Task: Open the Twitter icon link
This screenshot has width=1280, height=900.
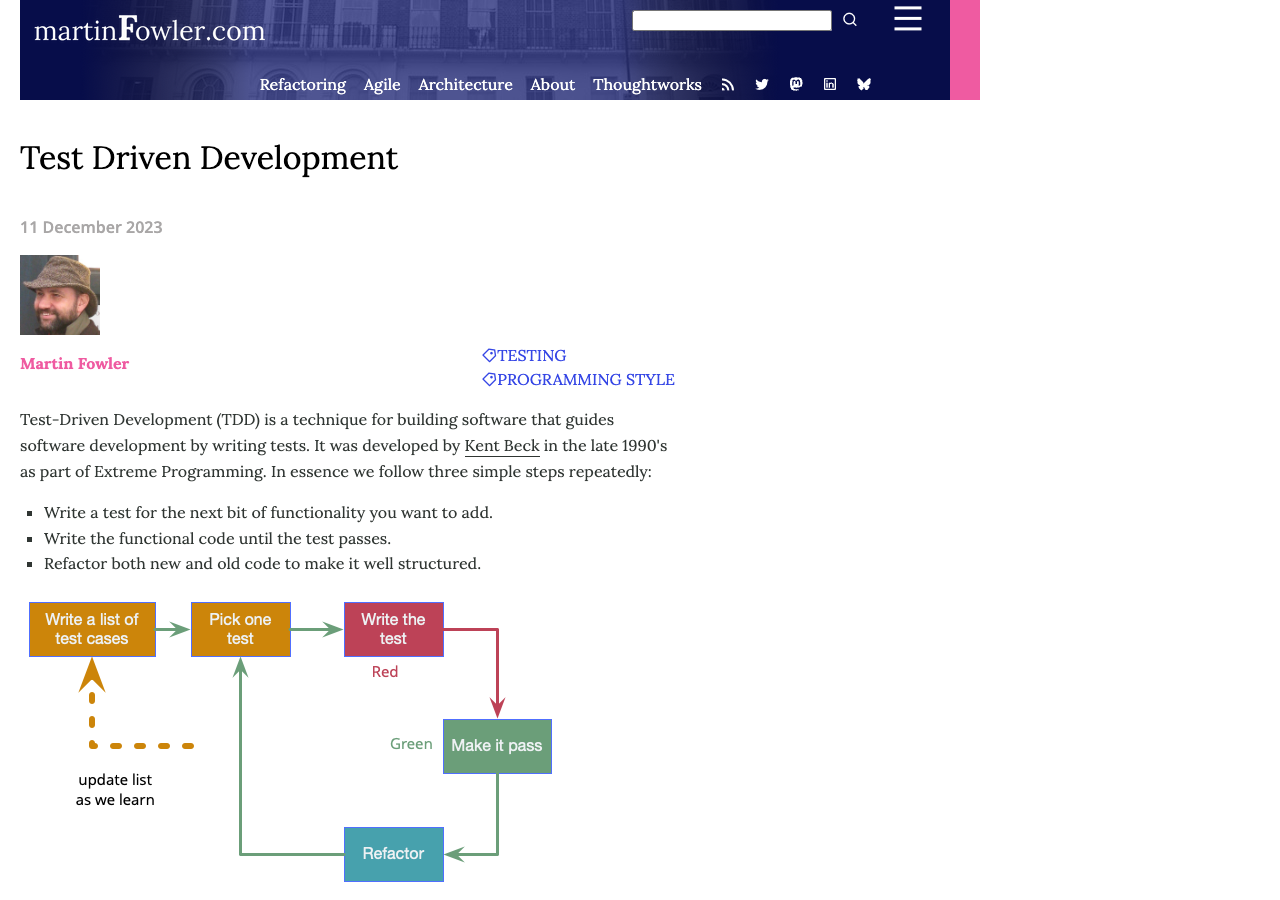Action: click(x=762, y=85)
